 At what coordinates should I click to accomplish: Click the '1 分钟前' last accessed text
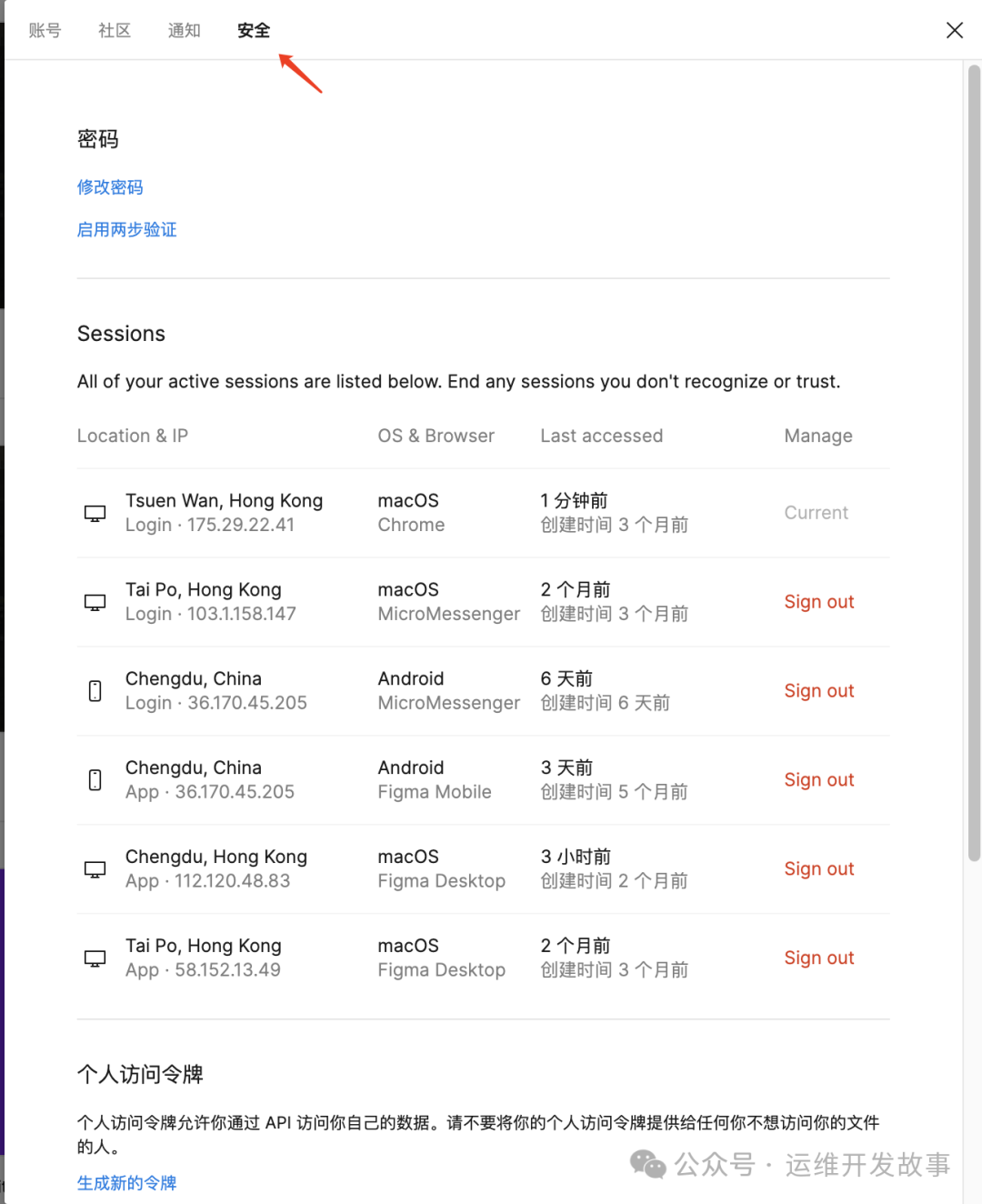point(574,500)
